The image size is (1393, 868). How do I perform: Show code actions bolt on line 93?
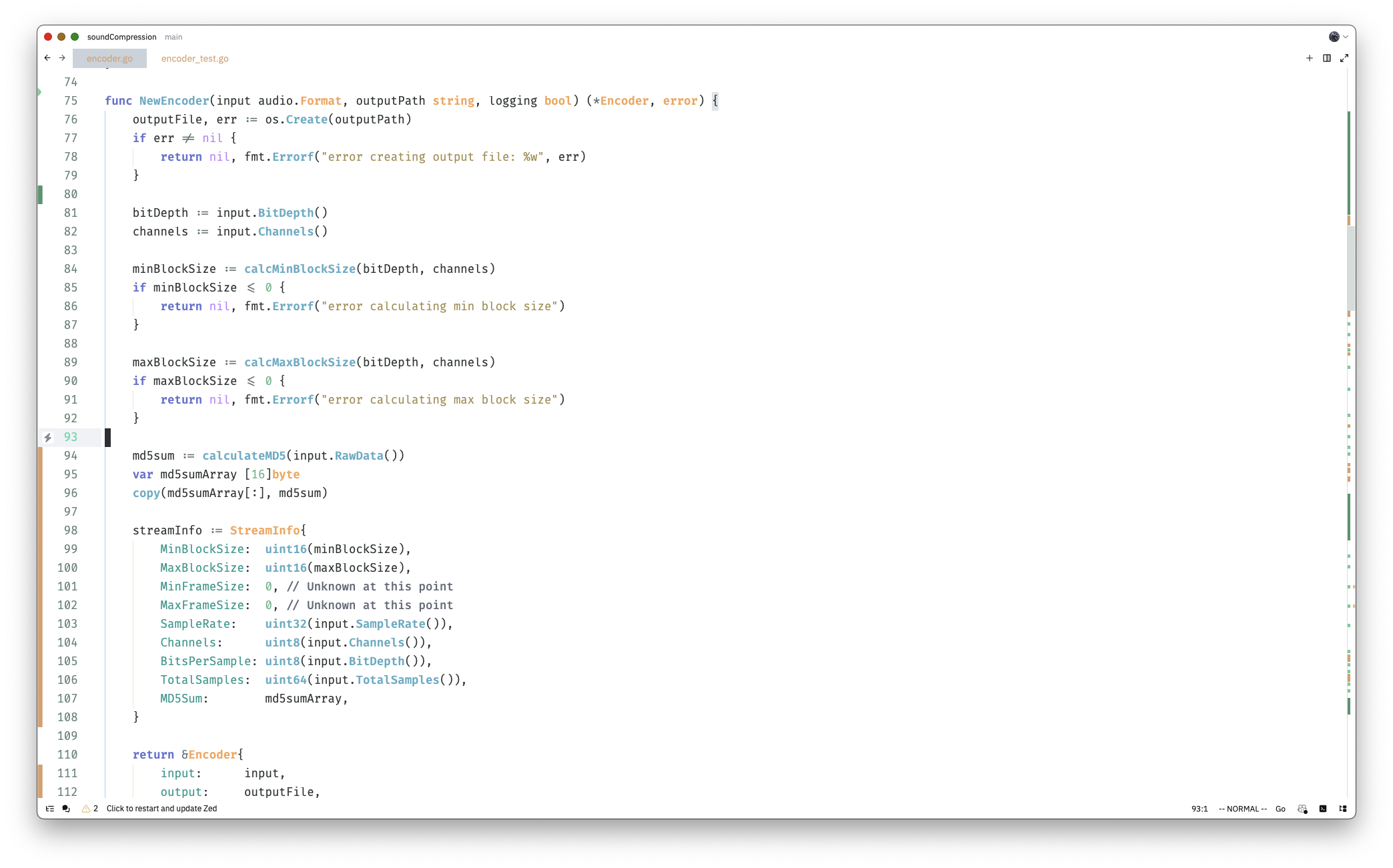(x=48, y=438)
